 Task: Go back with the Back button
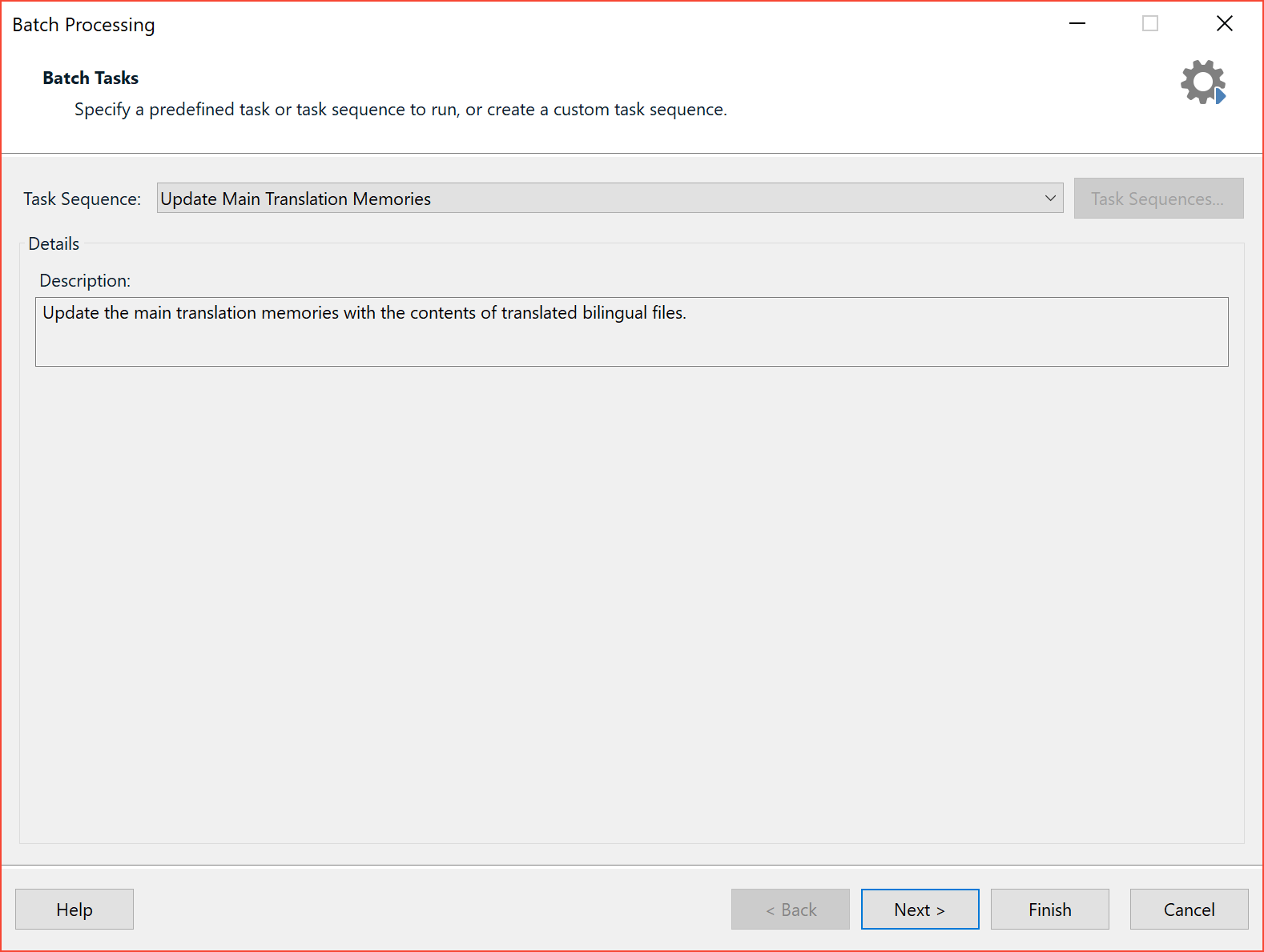click(x=790, y=910)
